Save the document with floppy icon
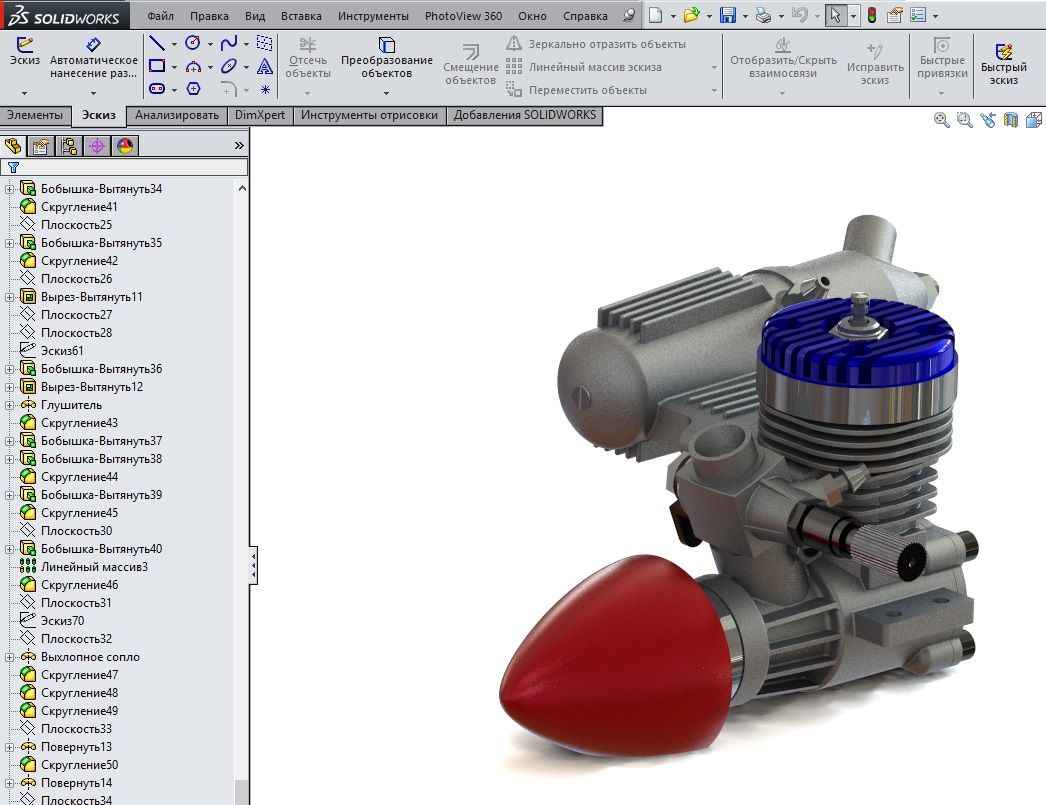The height and width of the screenshot is (805, 1046). 728,15
